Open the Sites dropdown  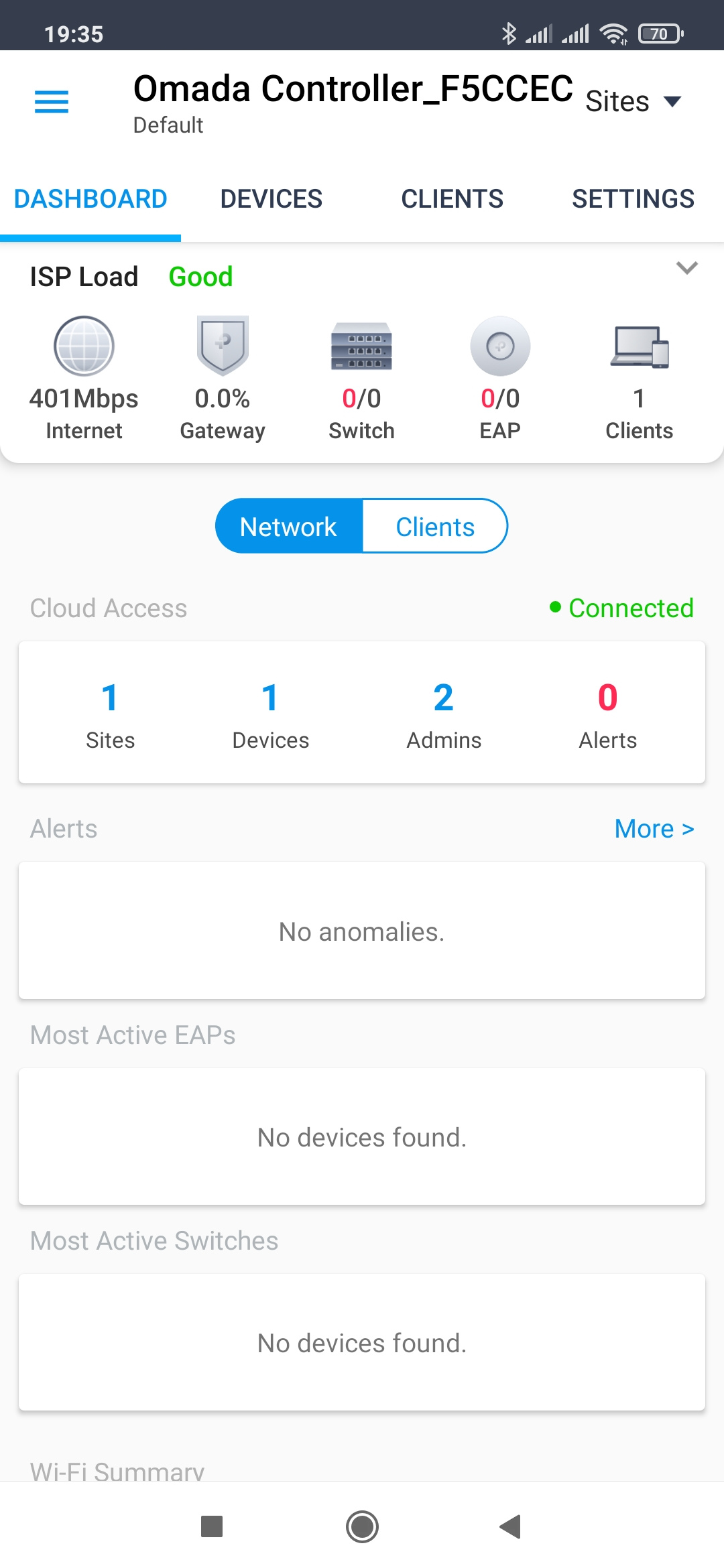[x=633, y=102]
